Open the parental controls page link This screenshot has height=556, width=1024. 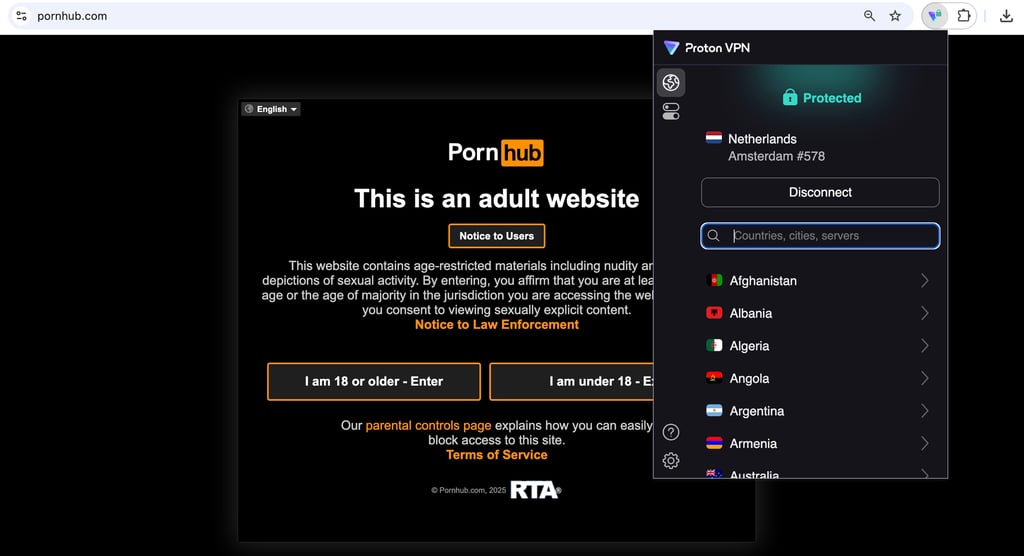(428, 425)
